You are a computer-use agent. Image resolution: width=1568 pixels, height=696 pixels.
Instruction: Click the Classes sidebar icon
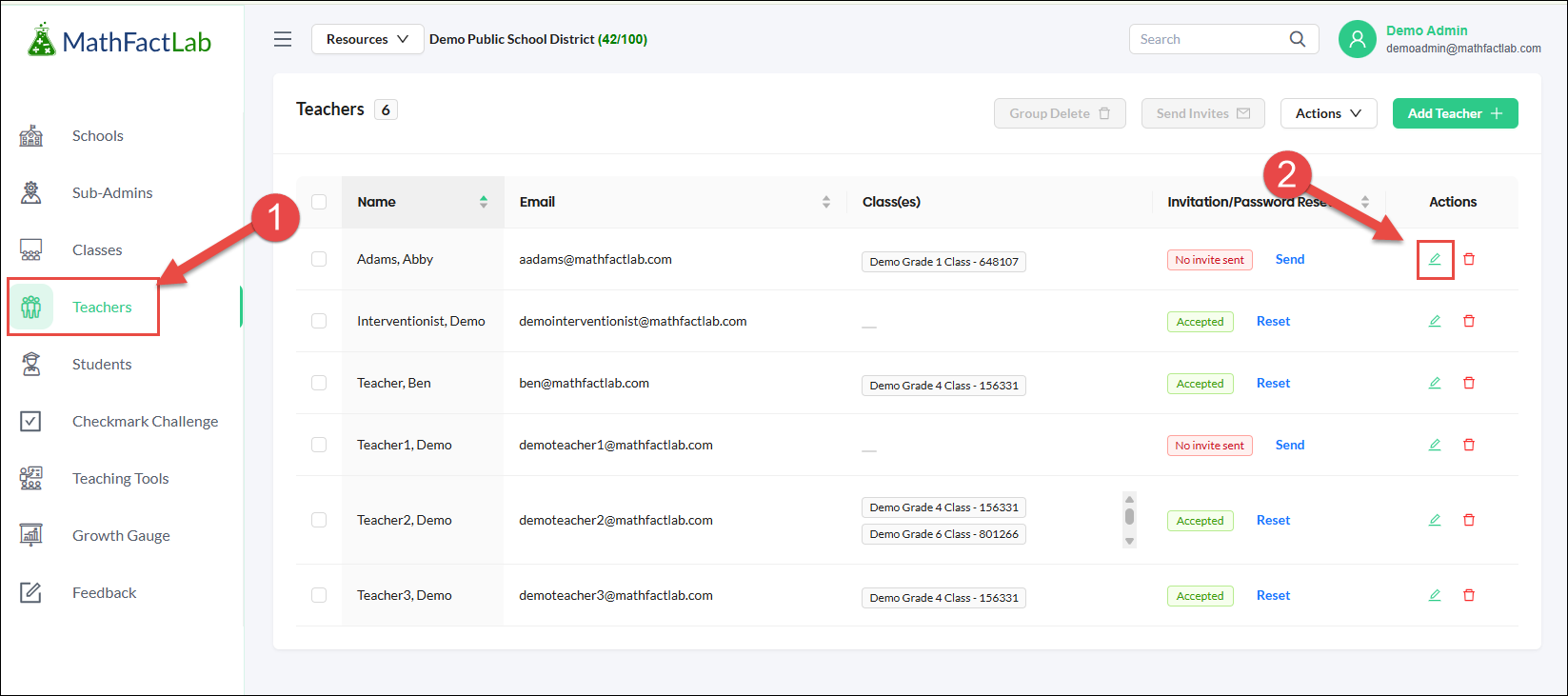point(31,249)
